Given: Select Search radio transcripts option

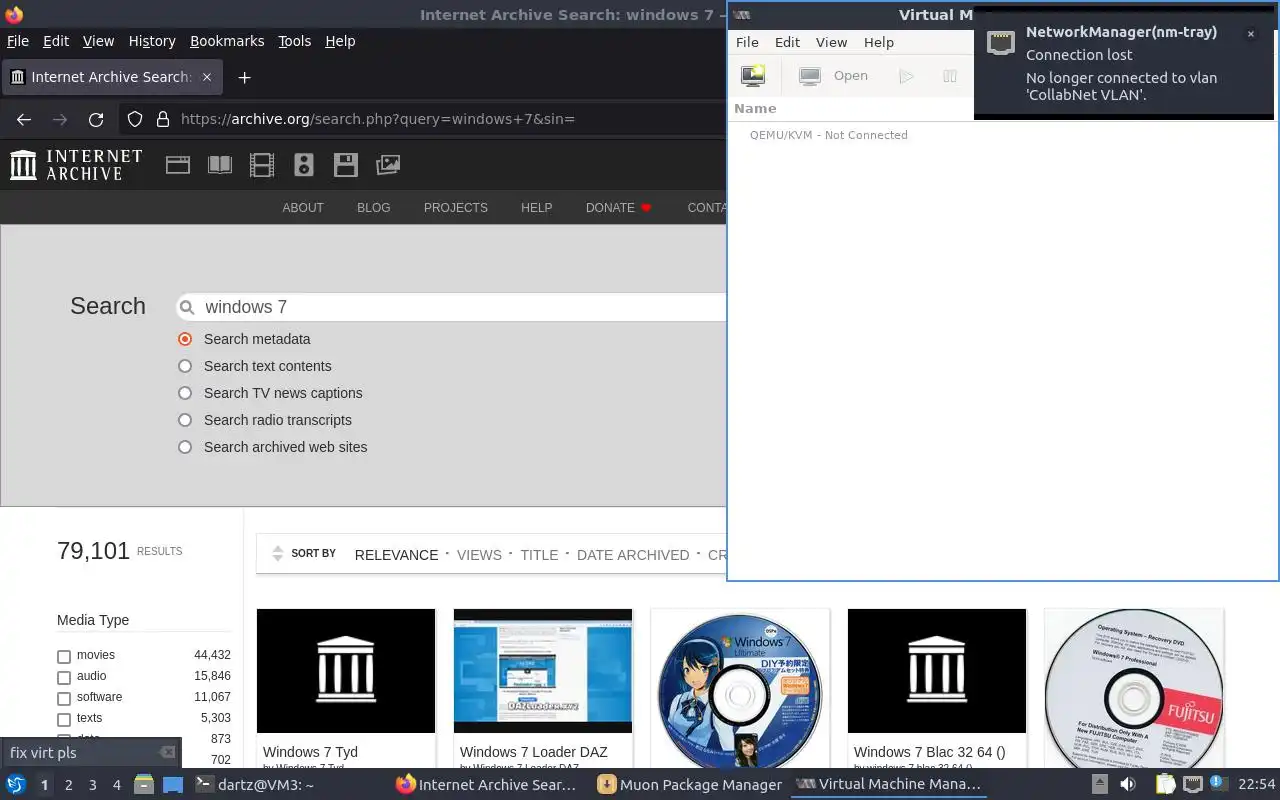Looking at the screenshot, I should coord(185,420).
